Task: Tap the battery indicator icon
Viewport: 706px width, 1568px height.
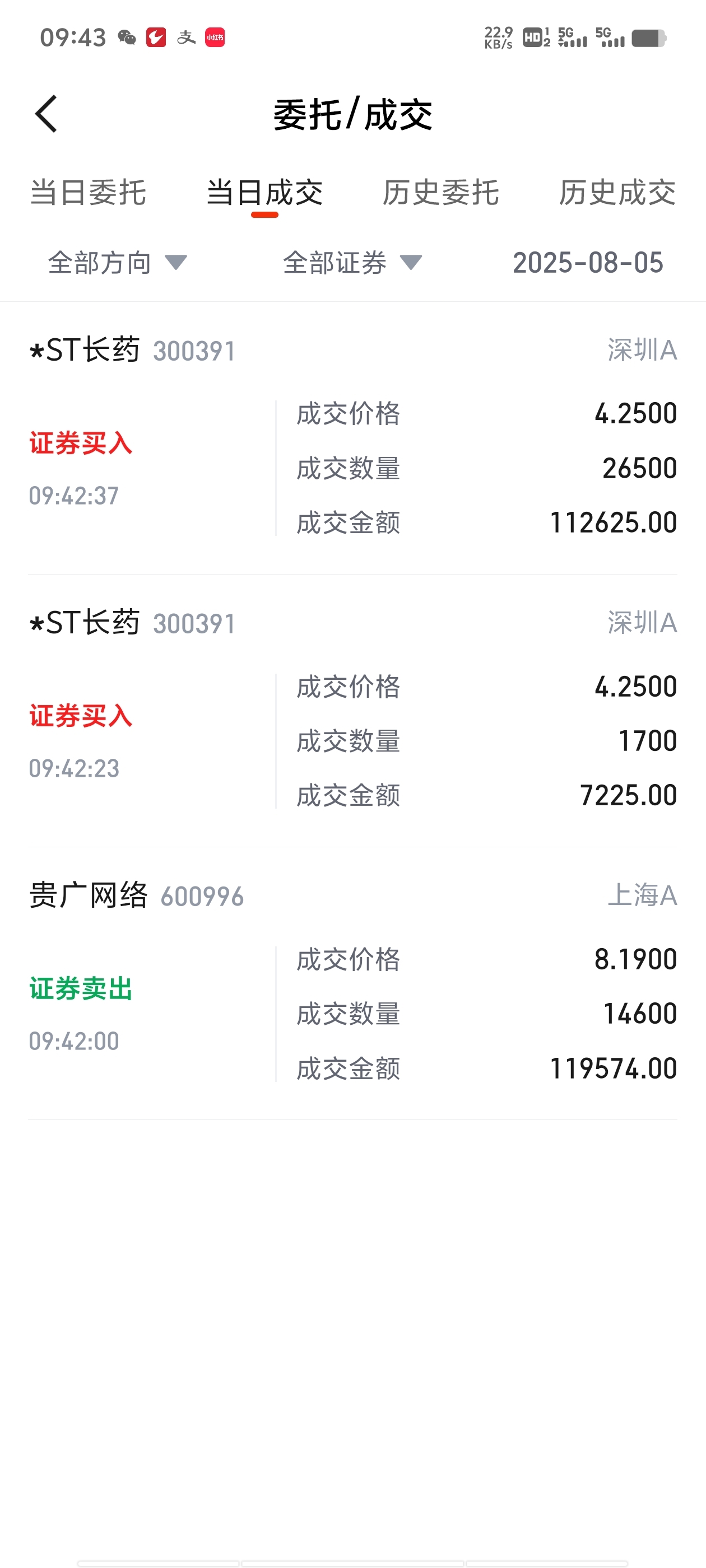Action: click(649, 38)
